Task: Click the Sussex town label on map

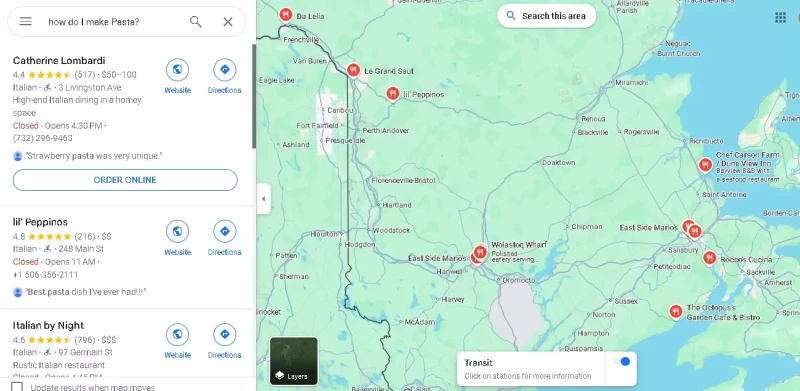Action: point(626,301)
